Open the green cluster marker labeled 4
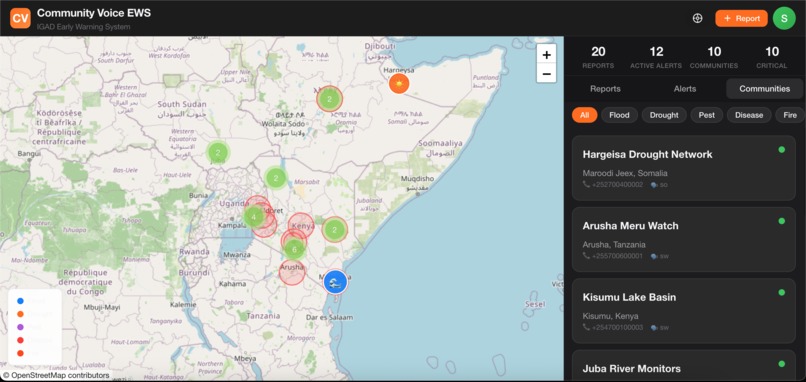The width and height of the screenshot is (806, 382). [x=253, y=217]
